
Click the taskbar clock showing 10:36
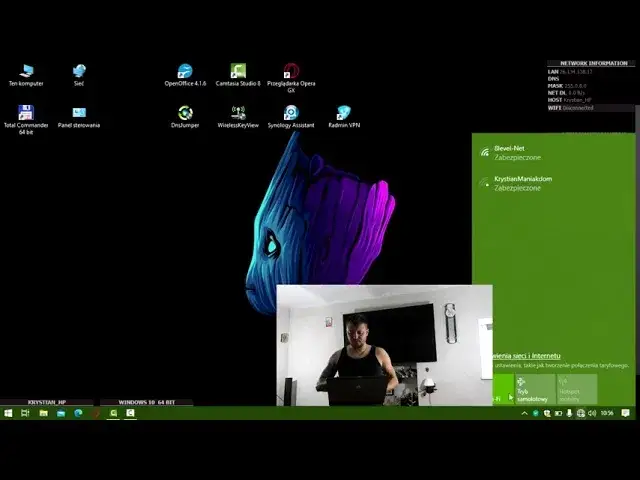click(606, 412)
